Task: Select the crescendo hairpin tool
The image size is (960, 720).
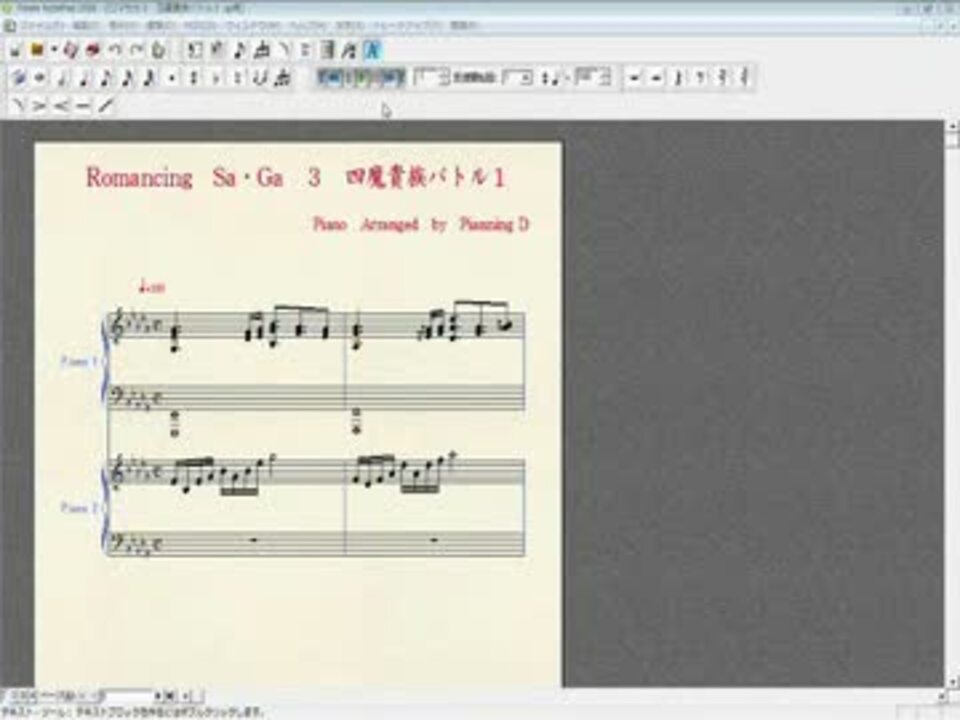Action: 61,106
